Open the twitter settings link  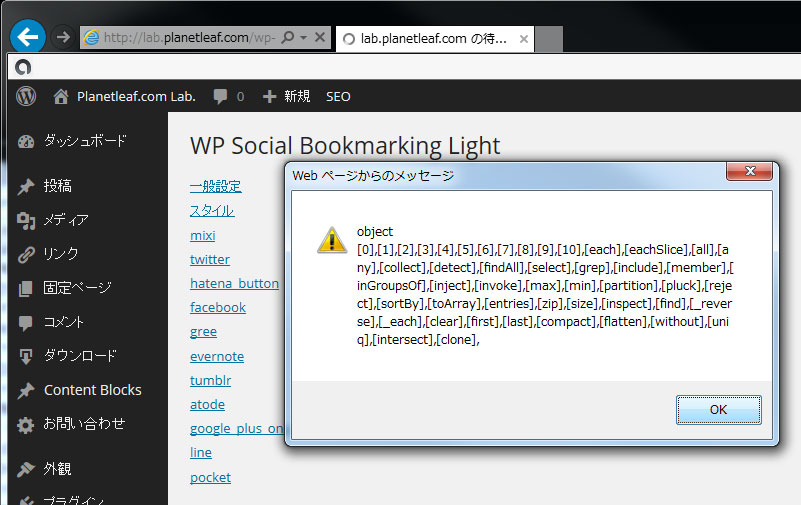[210, 259]
